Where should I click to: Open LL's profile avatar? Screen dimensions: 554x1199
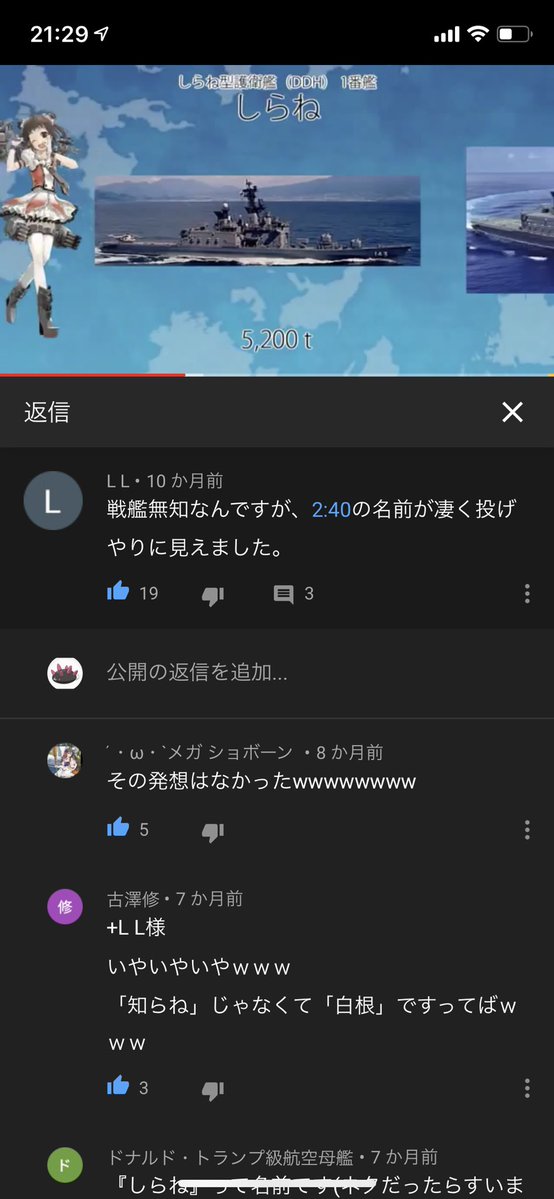(x=53, y=501)
